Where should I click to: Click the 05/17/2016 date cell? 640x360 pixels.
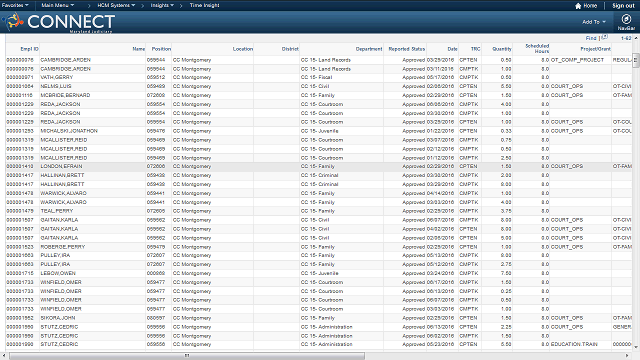(x=440, y=77)
